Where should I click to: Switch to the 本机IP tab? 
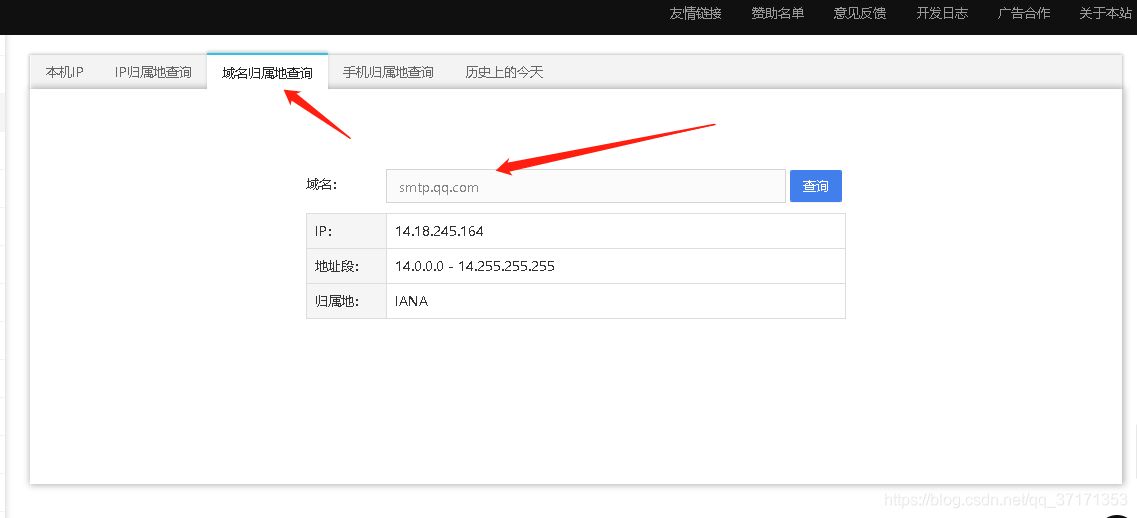click(64, 72)
